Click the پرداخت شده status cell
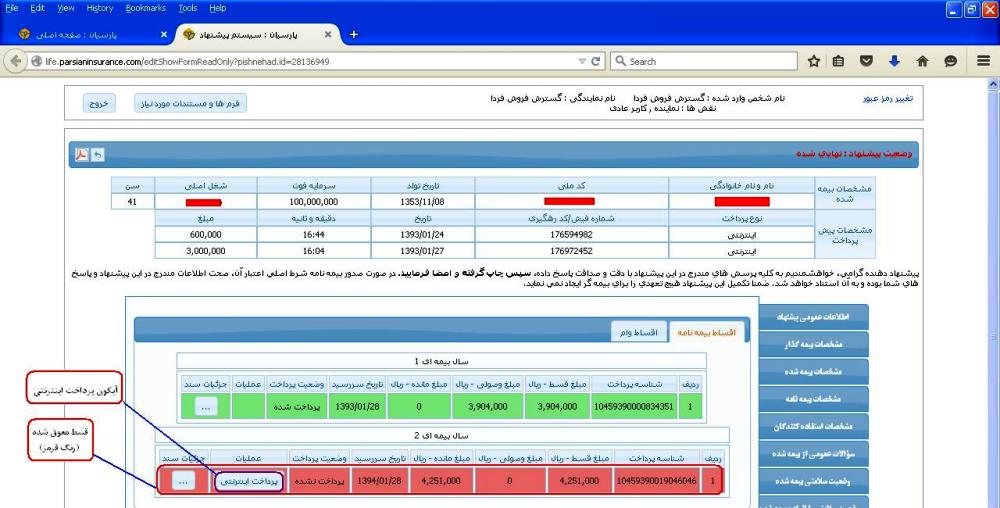 point(297,407)
